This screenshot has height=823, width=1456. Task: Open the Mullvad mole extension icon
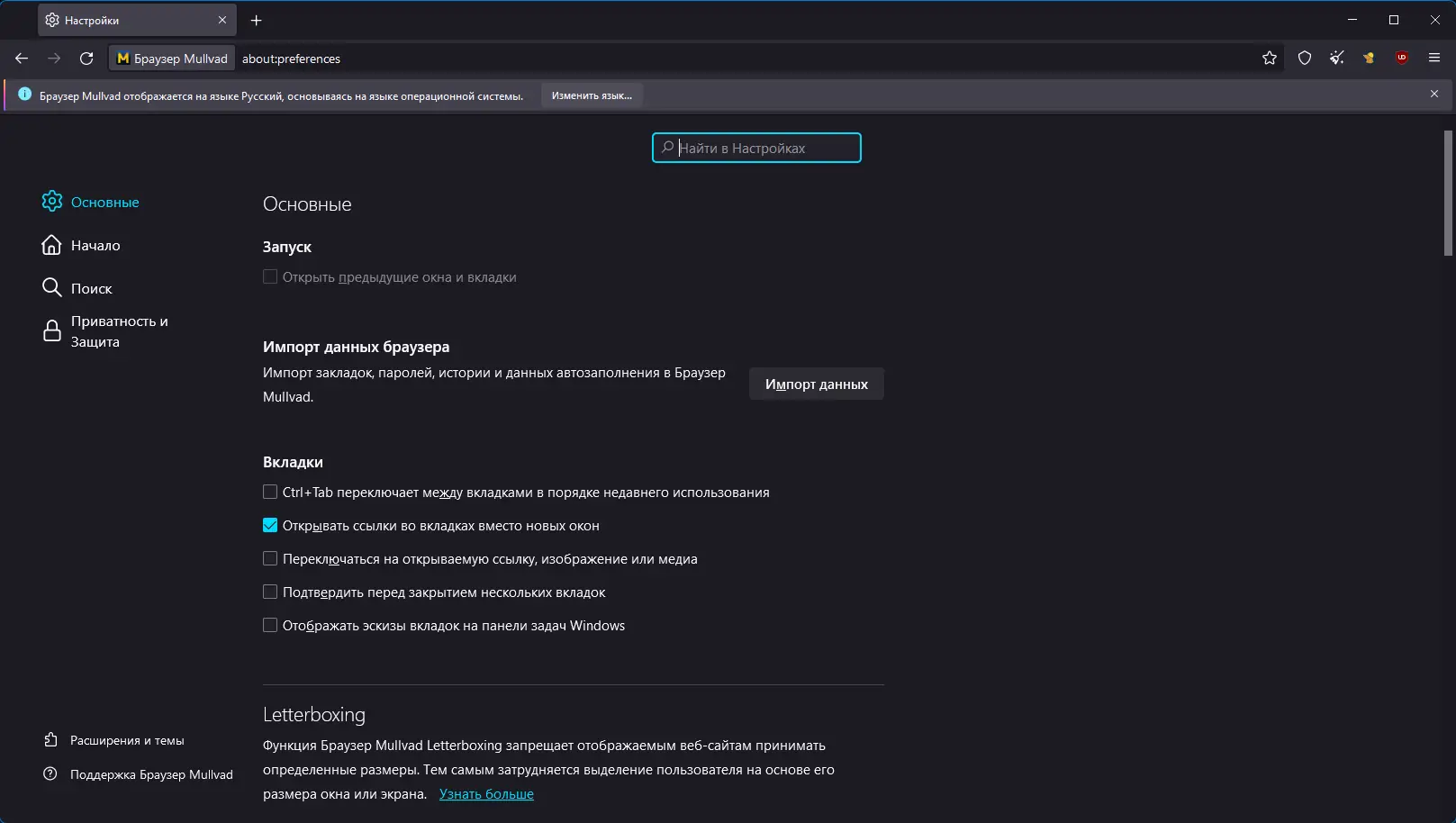click(1369, 59)
